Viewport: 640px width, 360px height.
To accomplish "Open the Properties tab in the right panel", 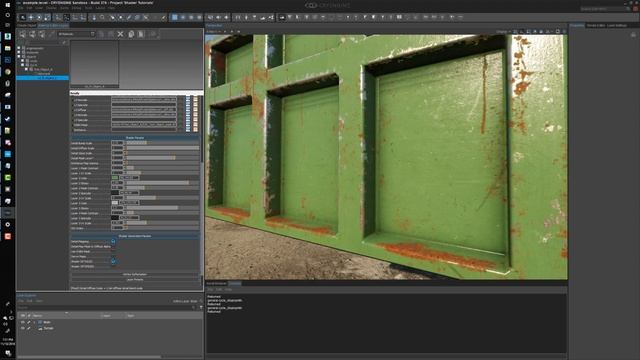I will tap(577, 25).
